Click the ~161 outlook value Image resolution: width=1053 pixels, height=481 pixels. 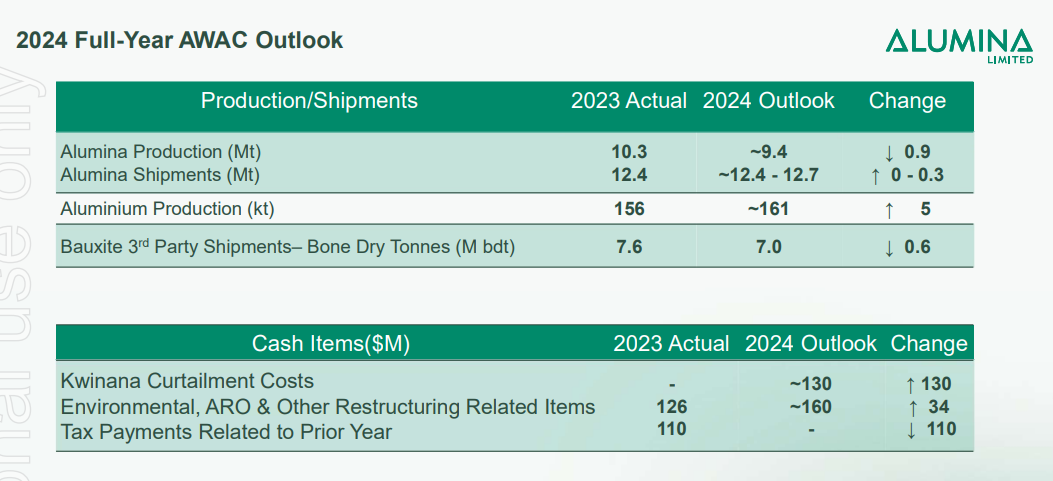(768, 209)
